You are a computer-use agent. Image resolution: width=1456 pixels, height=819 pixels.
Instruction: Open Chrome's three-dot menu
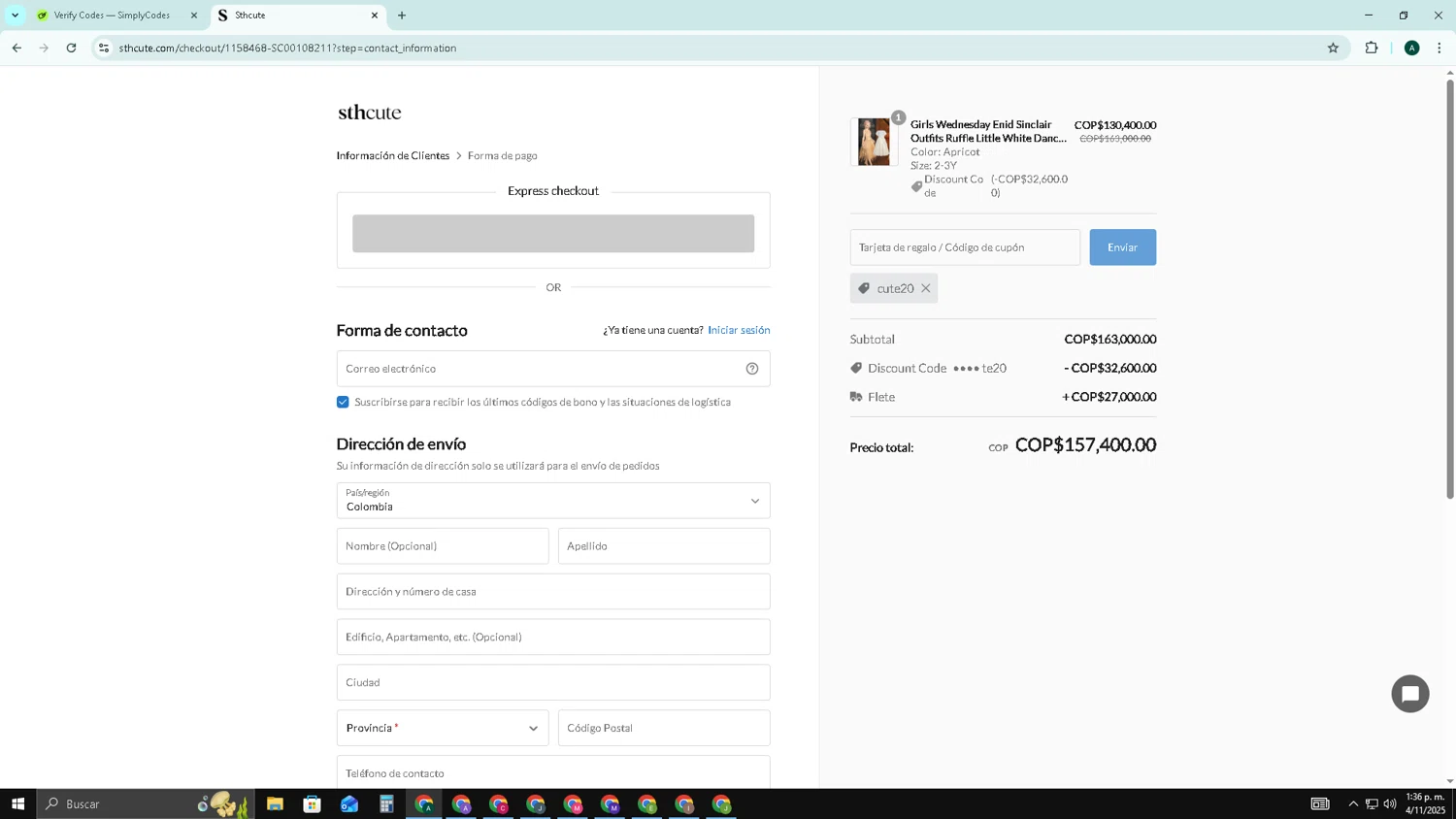click(1439, 48)
